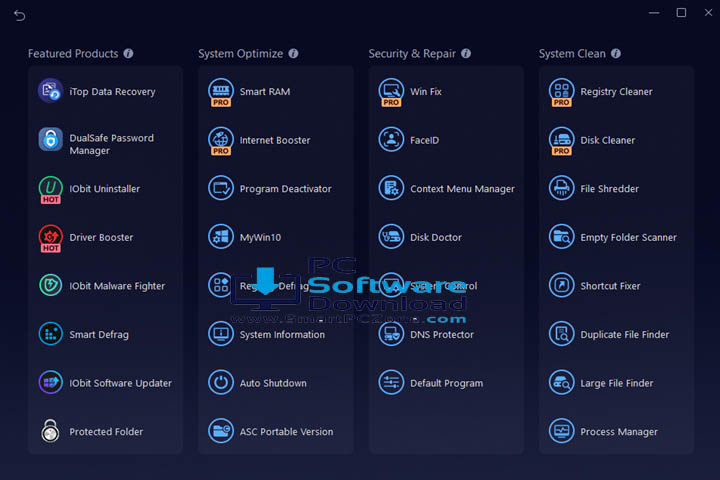
Task: Click the 'Registry Cleaner' label
Action: [x=617, y=92]
